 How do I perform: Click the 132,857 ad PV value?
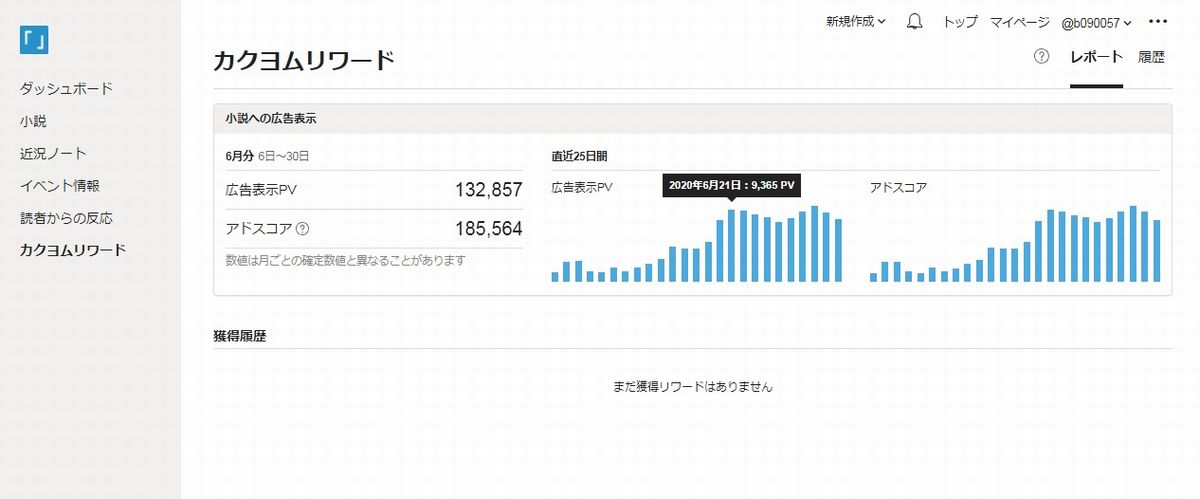click(488, 190)
